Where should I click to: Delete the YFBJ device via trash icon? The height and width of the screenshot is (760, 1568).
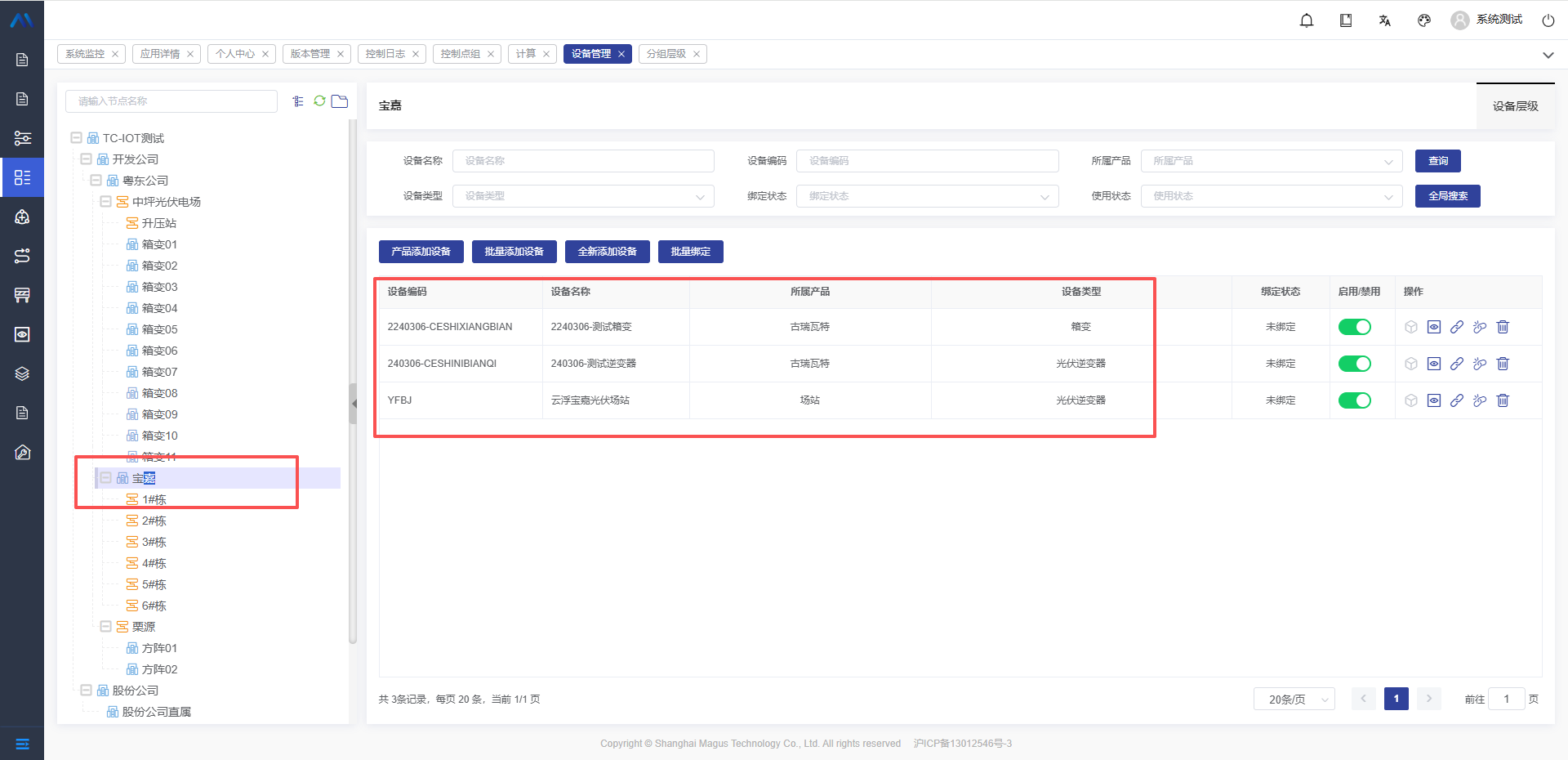(1503, 400)
